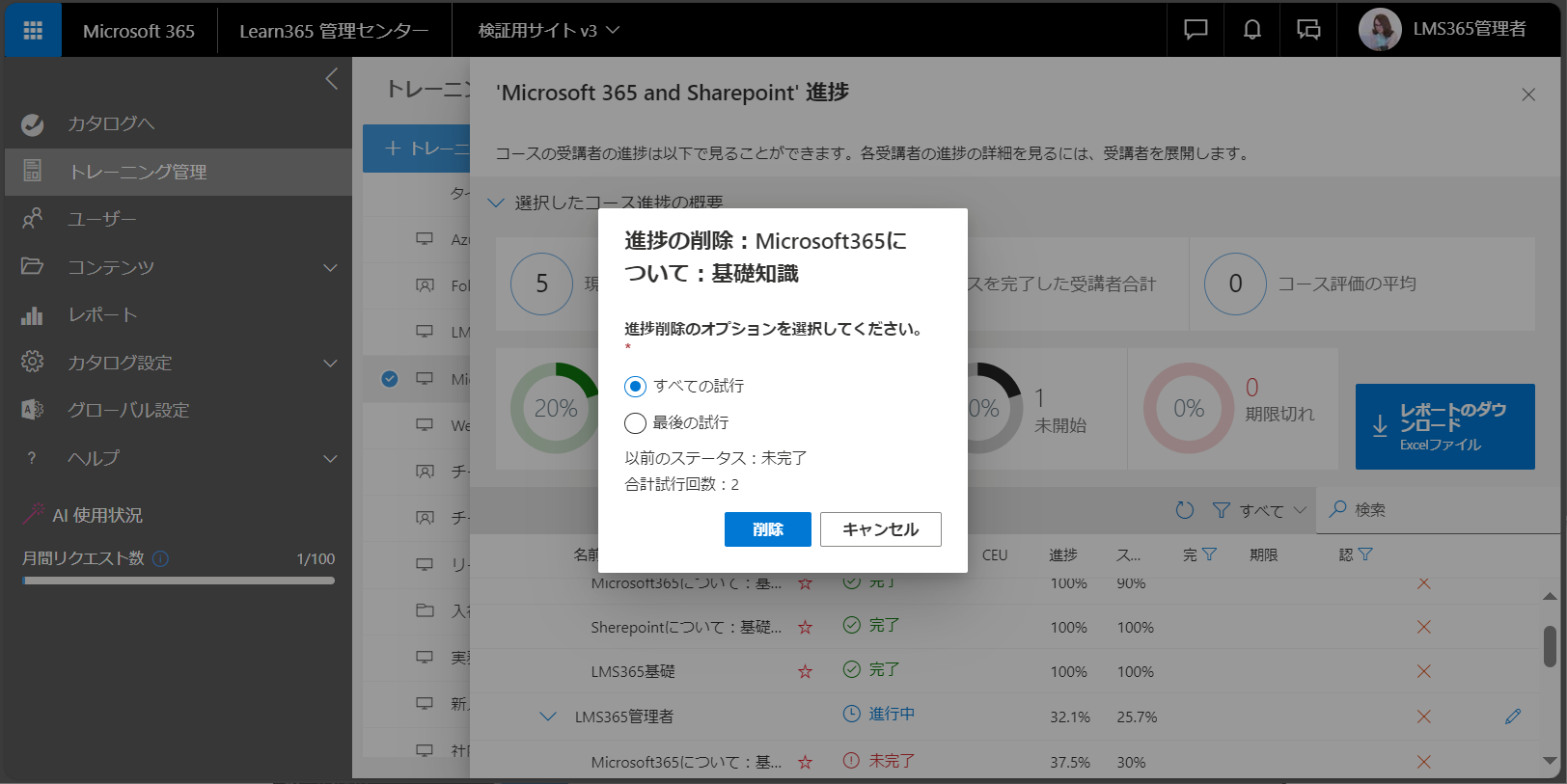The image size is (1567, 784).
Task: Click the 未完了 warning status icon
Action: pyautogui.click(x=852, y=760)
